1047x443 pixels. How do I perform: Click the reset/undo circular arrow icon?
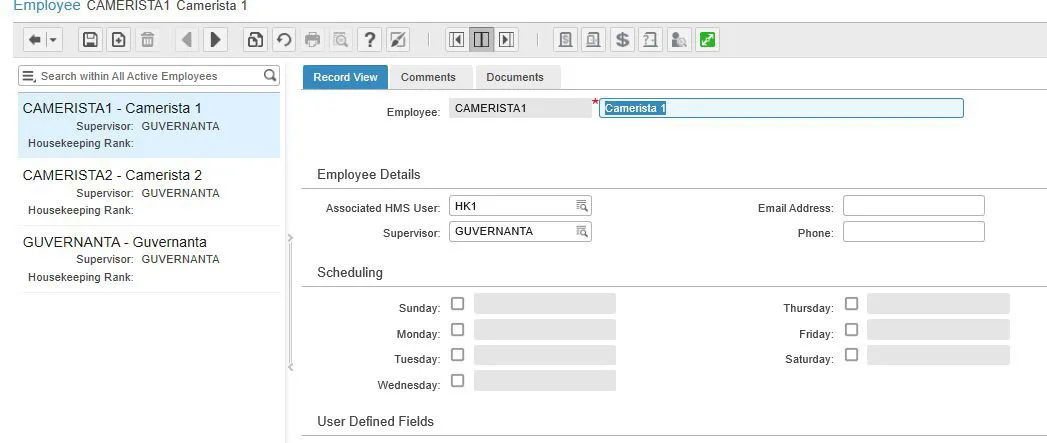tap(284, 40)
